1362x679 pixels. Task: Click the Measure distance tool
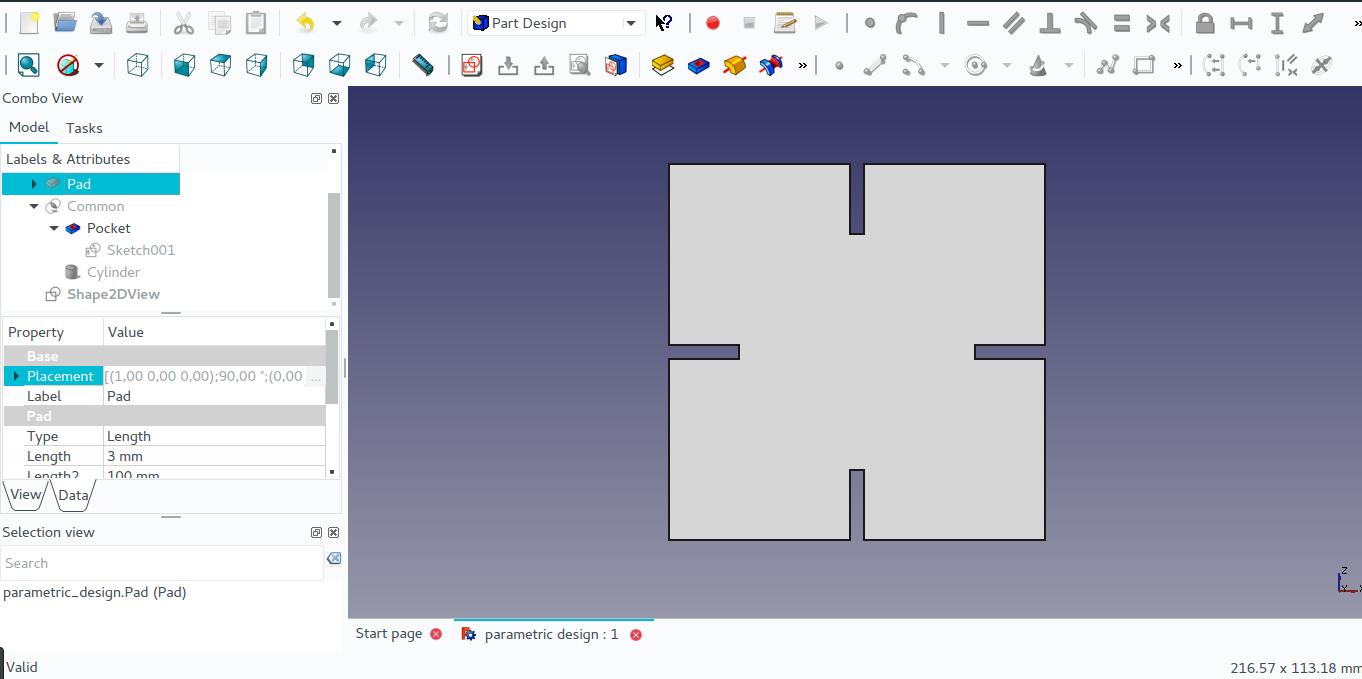tap(422, 64)
